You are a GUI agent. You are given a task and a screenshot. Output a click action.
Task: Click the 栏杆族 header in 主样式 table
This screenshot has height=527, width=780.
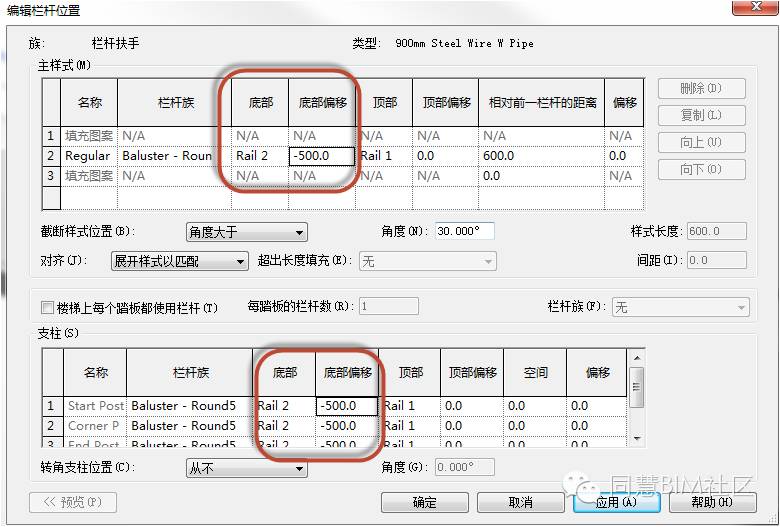(175, 103)
